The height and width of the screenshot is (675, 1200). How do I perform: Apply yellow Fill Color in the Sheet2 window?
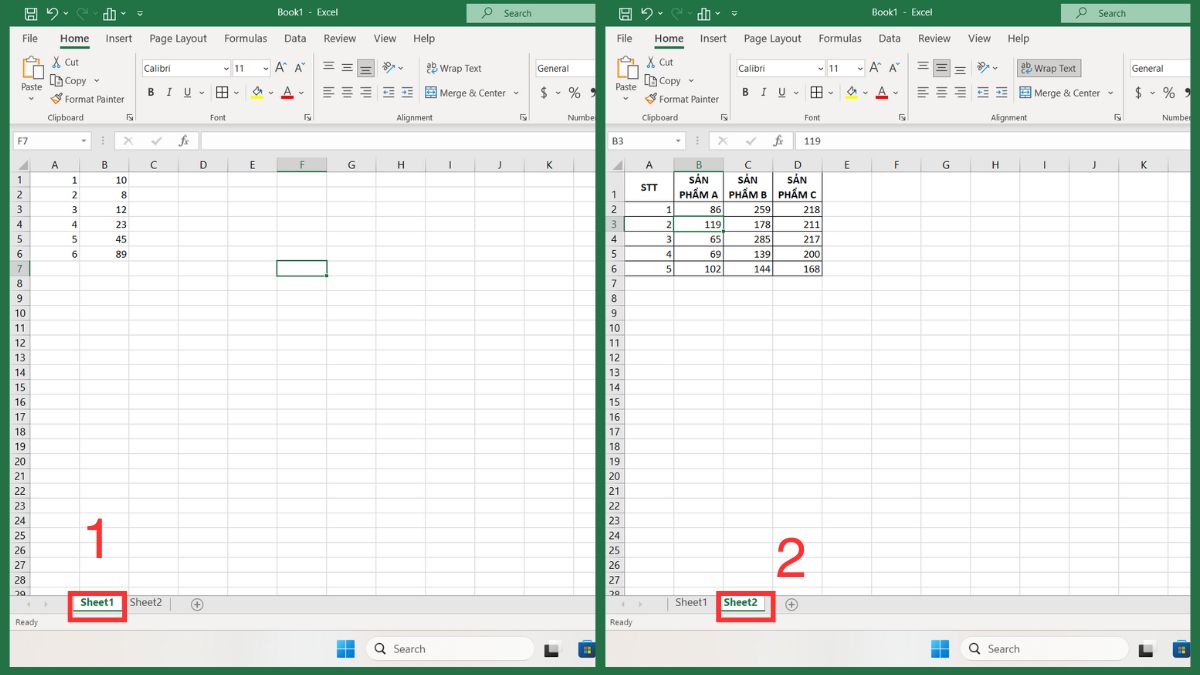(851, 92)
